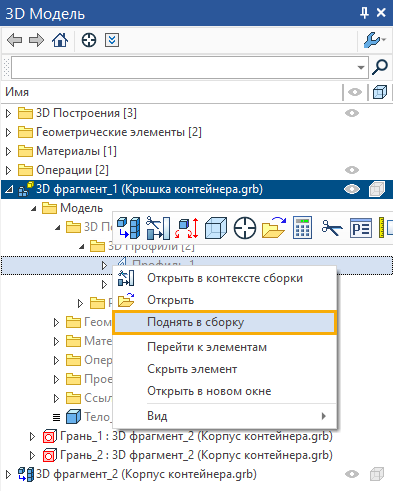Choose Открыть в контексте сборки
This screenshot has height=491, width=393.
[x=225, y=278]
